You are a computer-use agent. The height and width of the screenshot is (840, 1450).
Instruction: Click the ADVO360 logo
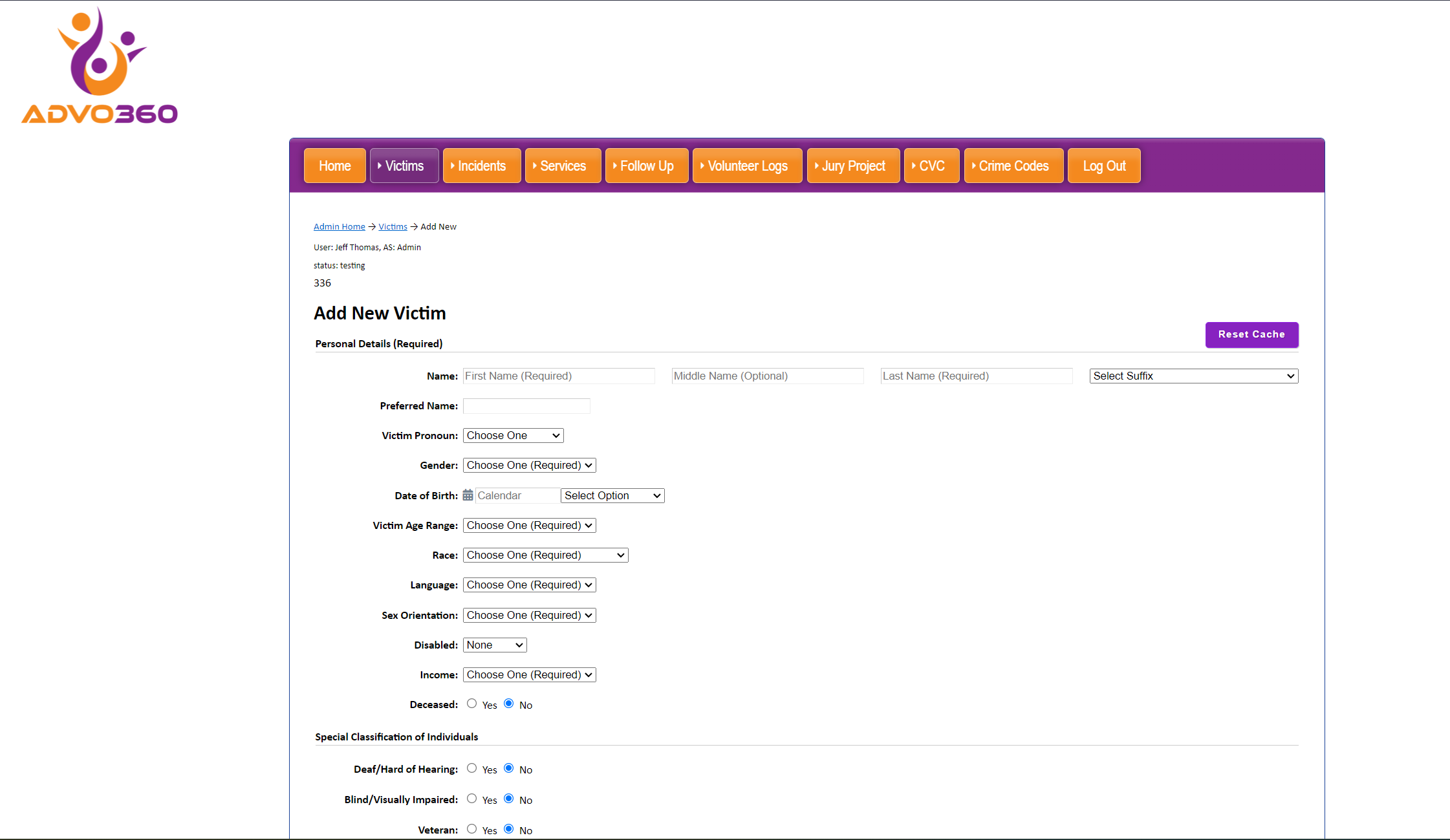99,65
